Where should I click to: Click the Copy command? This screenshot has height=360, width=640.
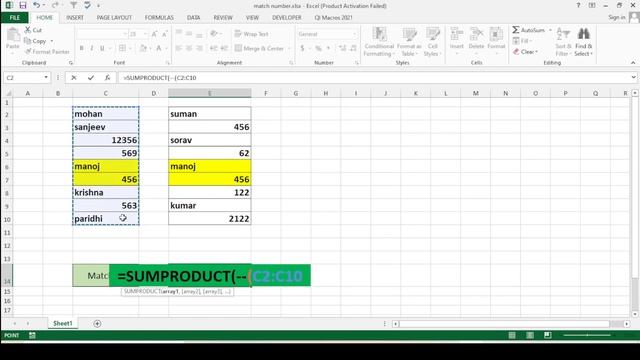(x=36, y=41)
